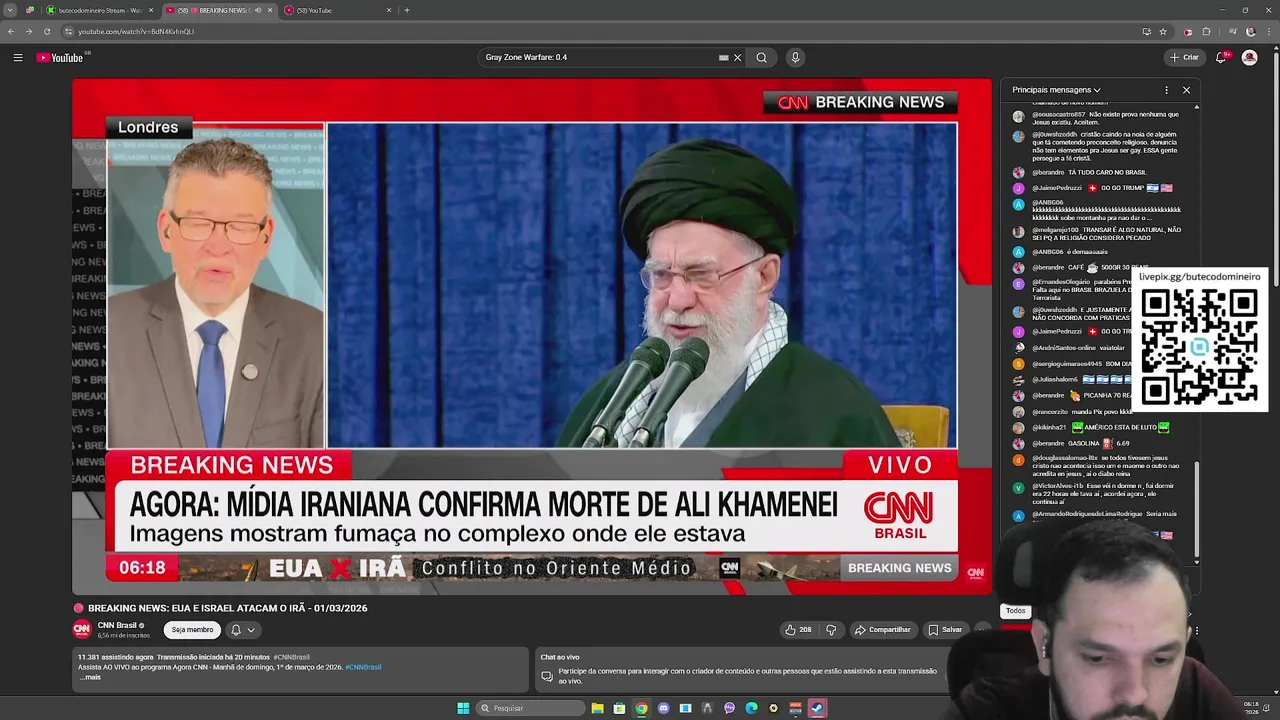
Task: Clear the search text with X
Action: pyautogui.click(x=738, y=57)
